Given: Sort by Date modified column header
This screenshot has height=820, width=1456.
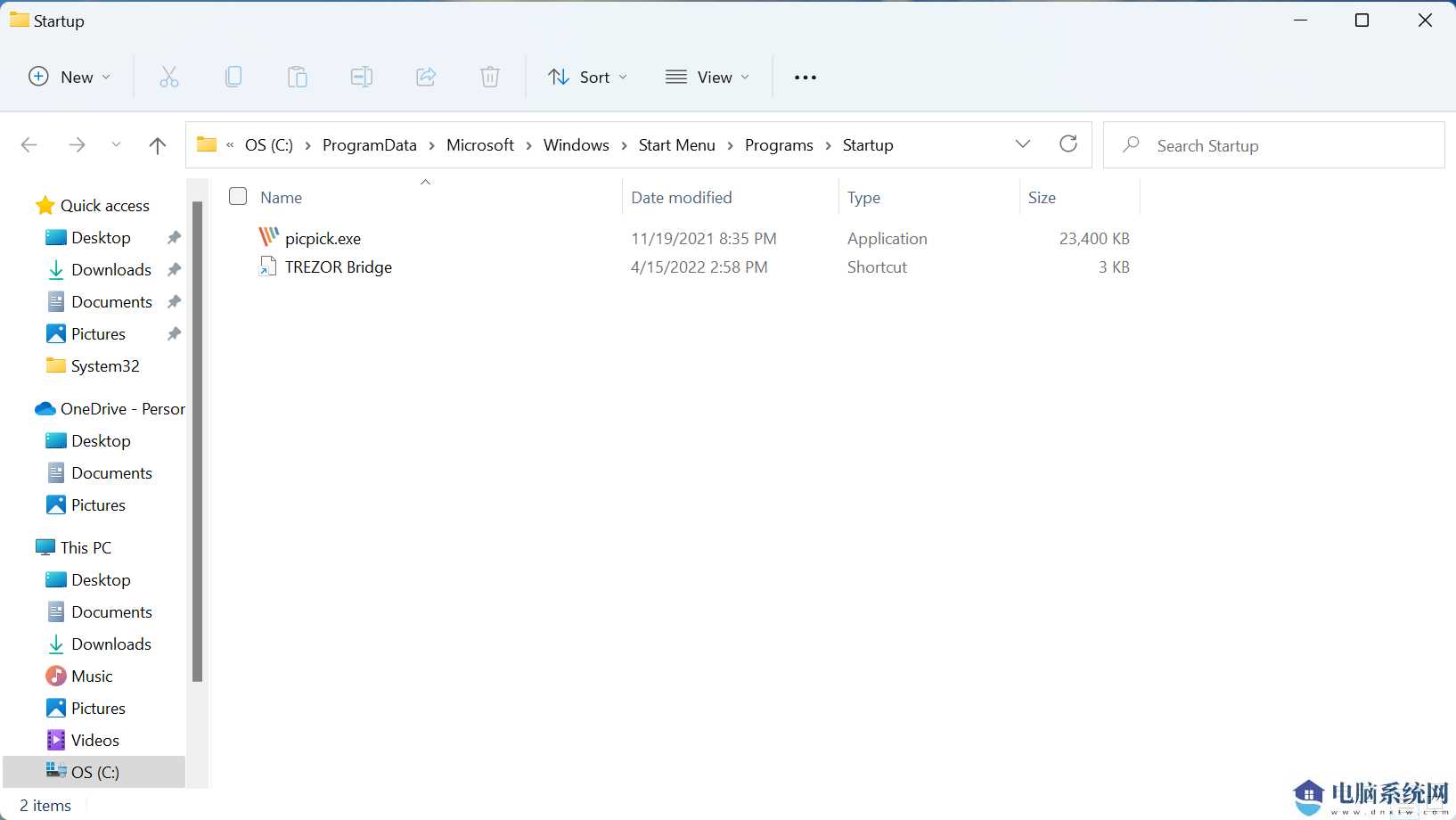Looking at the screenshot, I should coord(682,198).
